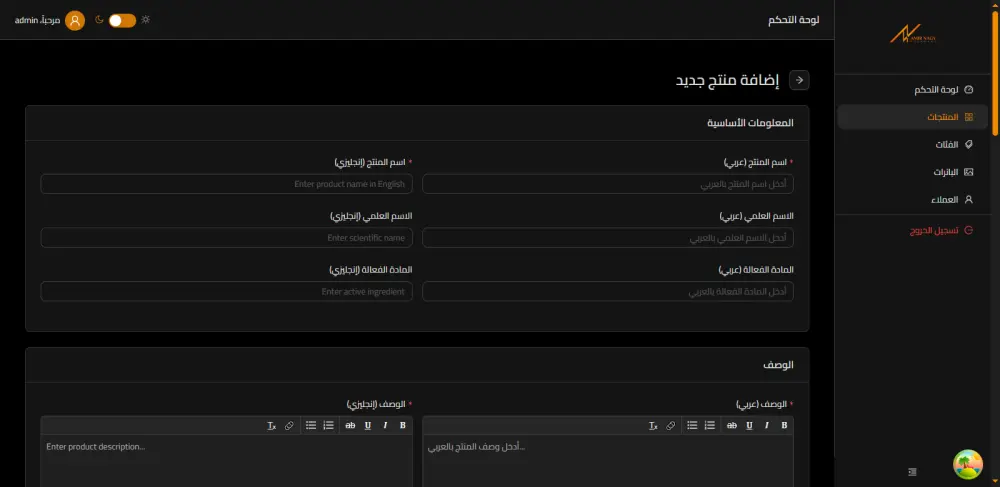1000x487 pixels.
Task: Click the moon icon near theme switch
Action: coord(99,20)
